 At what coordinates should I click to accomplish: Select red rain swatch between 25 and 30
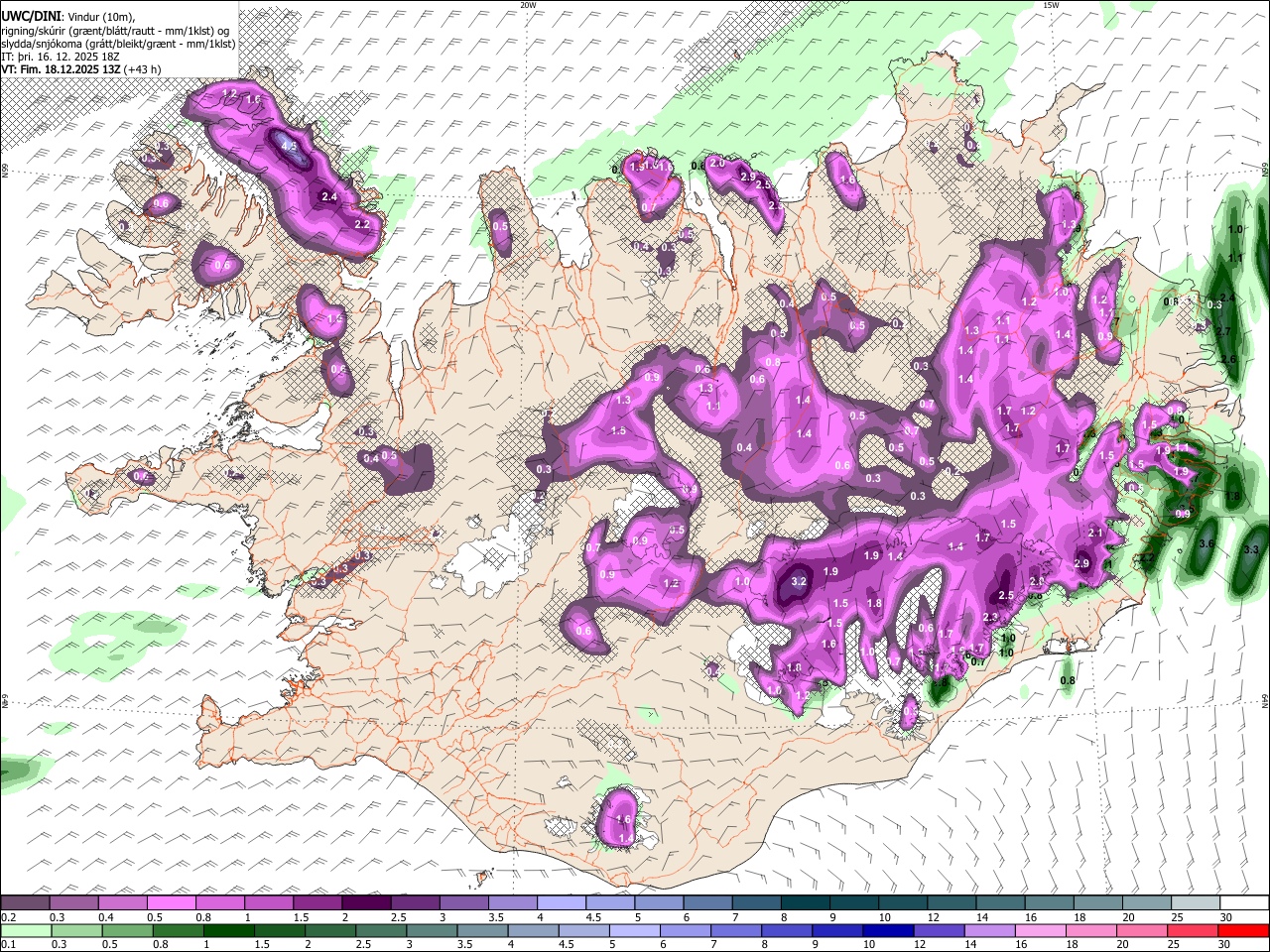click(x=1192, y=930)
